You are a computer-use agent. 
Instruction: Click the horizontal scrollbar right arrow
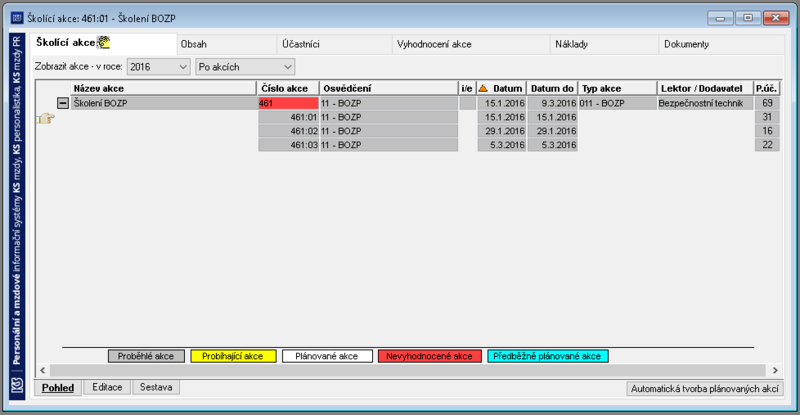point(775,371)
